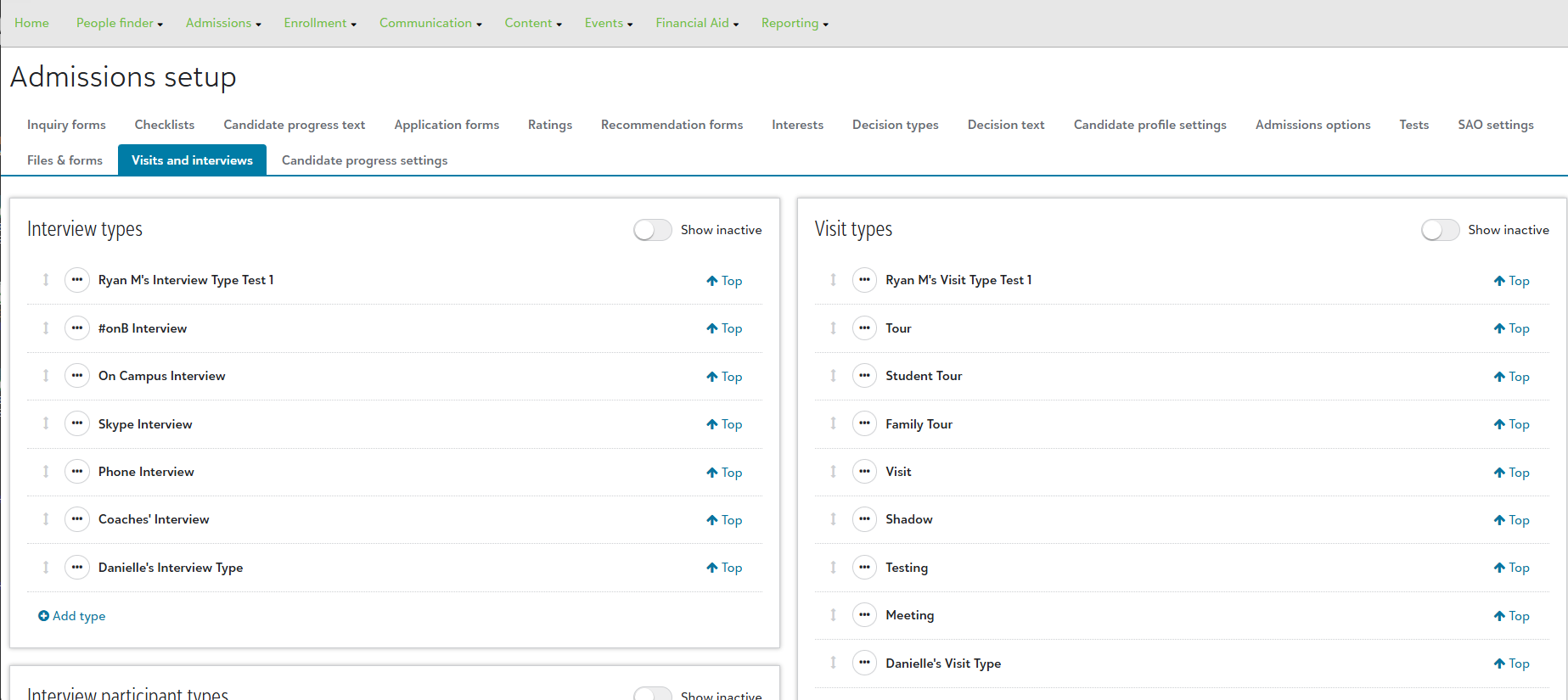The height and width of the screenshot is (700, 1568).
Task: Expand the Financial Aid menu
Action: coord(697,23)
